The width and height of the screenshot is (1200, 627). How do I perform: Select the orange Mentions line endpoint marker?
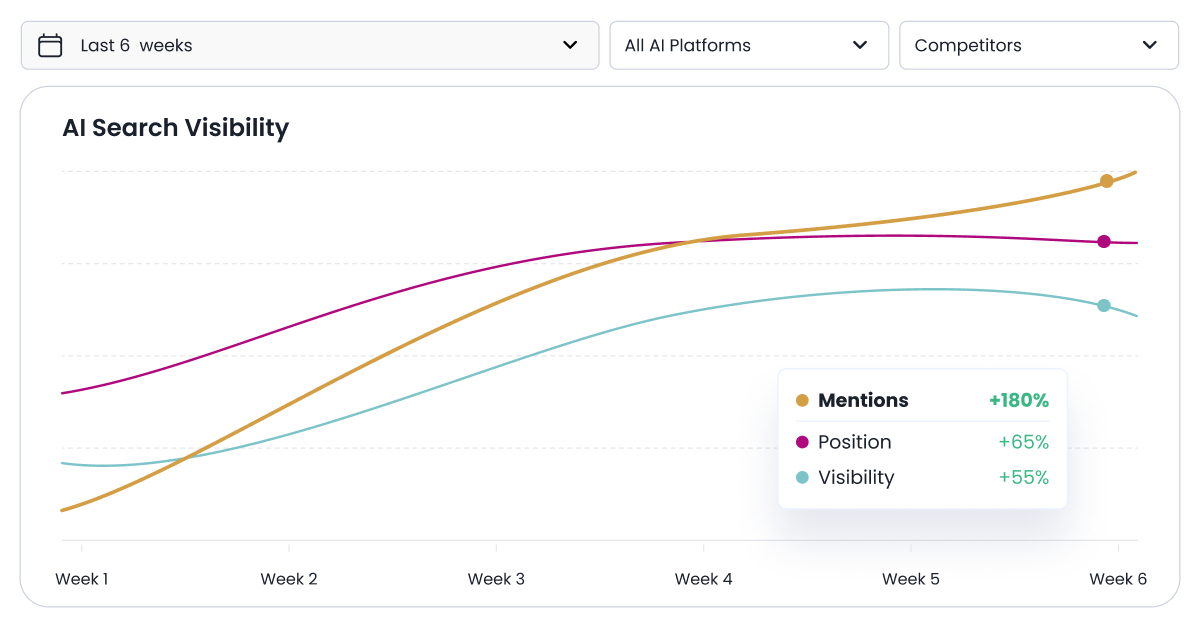tap(1106, 182)
